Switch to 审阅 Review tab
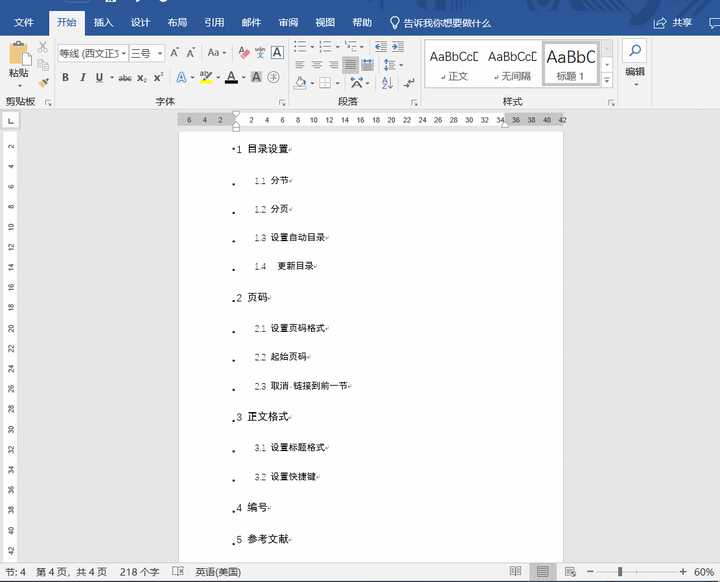Screen dimensions: 720x582 (288, 23)
